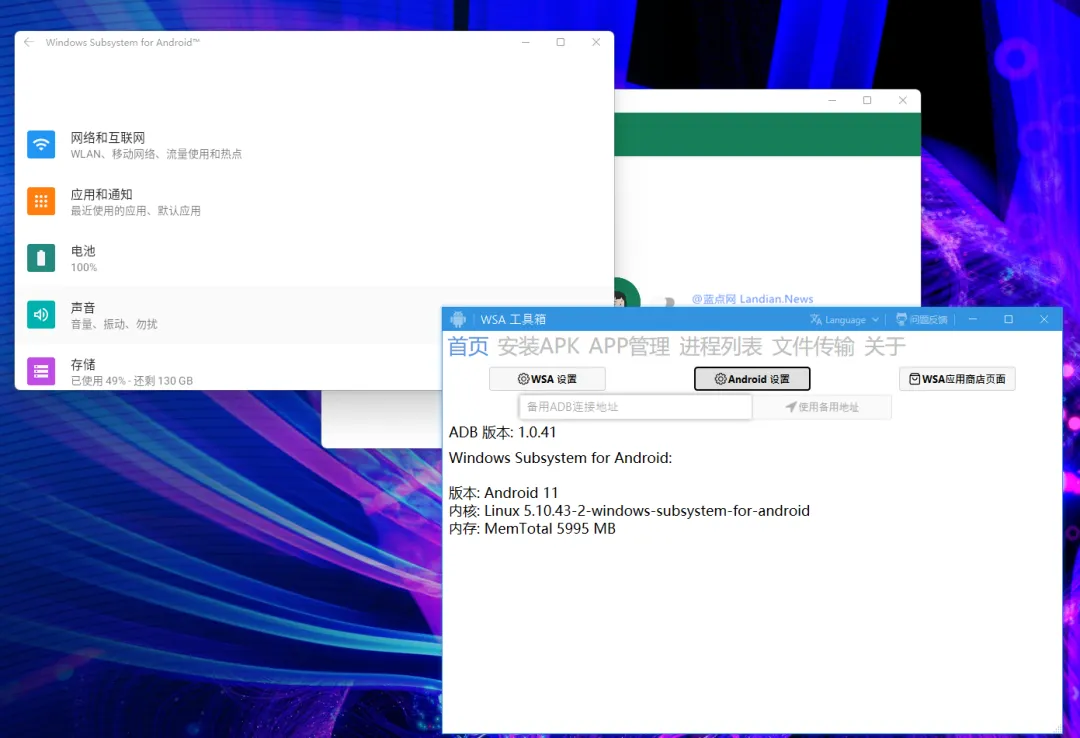Switch to the 文件传输 tab

(x=813, y=346)
